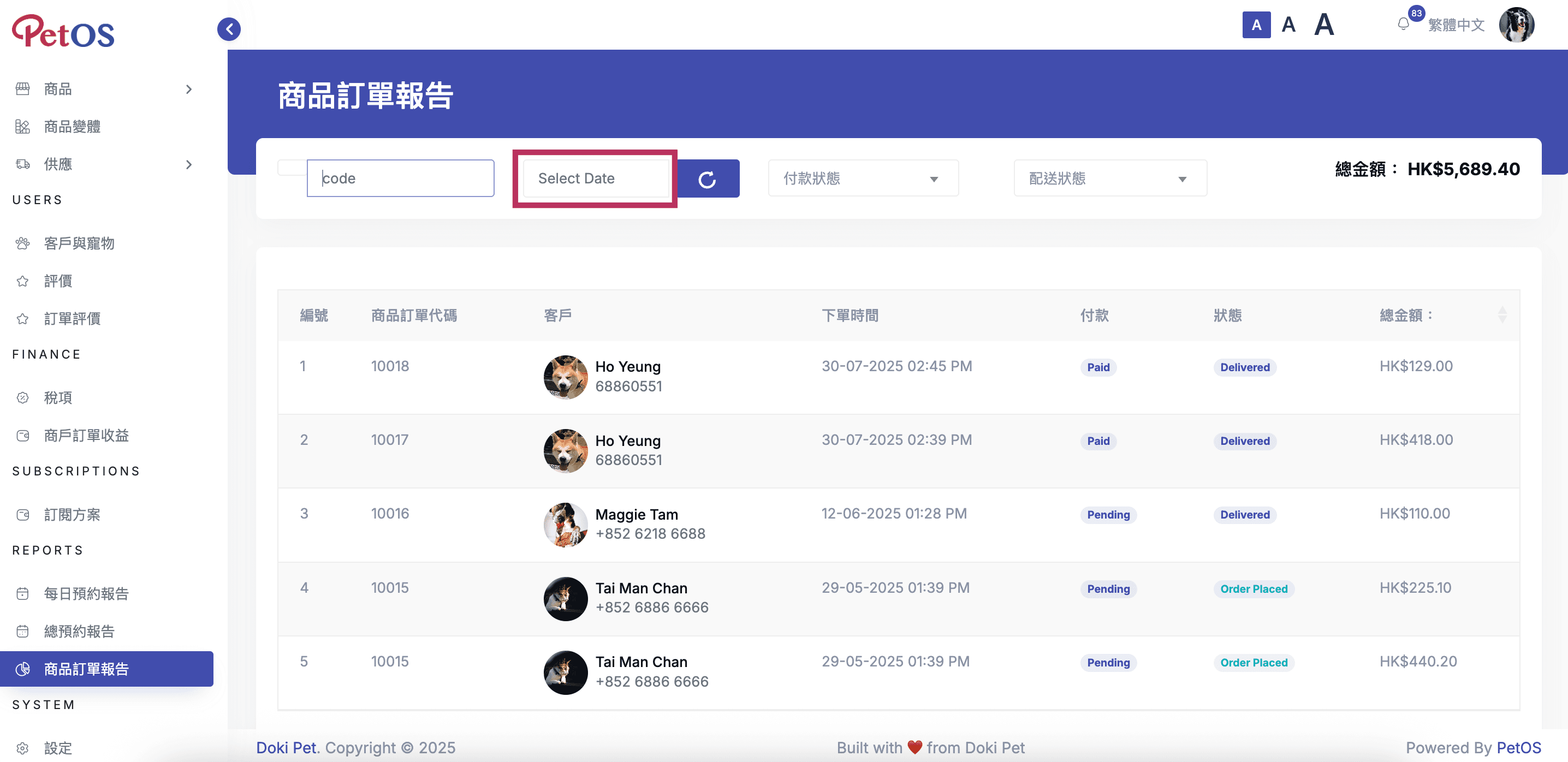Click the 下單時間 column header
This screenshot has height=762, width=1568.
point(850,315)
